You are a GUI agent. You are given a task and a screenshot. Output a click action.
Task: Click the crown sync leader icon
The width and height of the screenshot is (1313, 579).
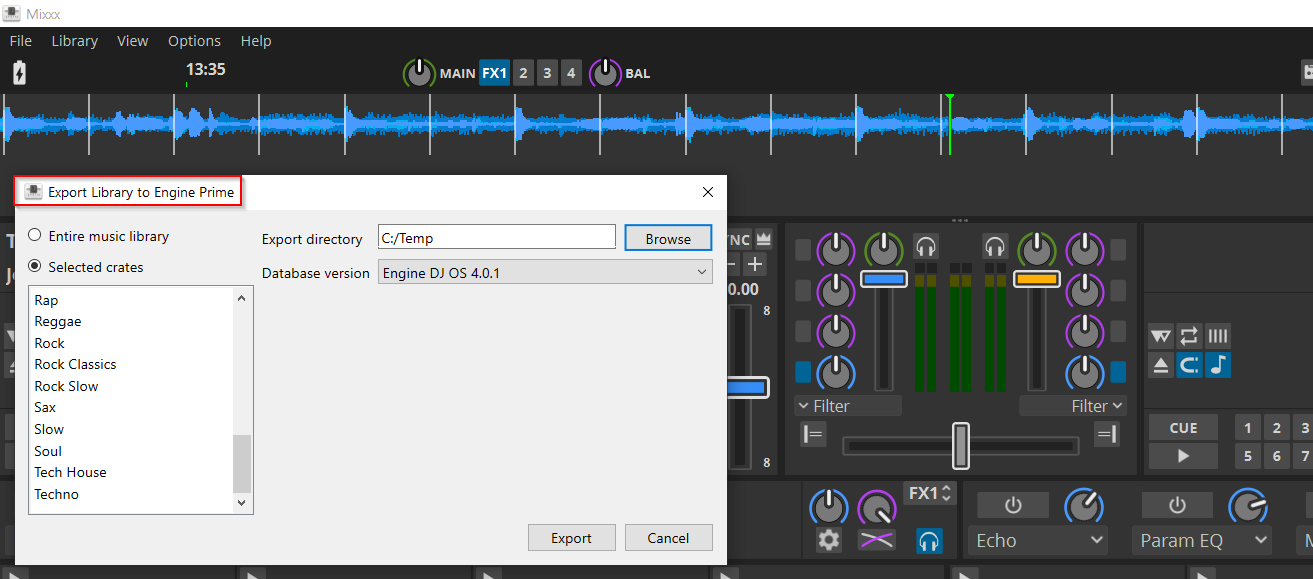[x=765, y=239]
